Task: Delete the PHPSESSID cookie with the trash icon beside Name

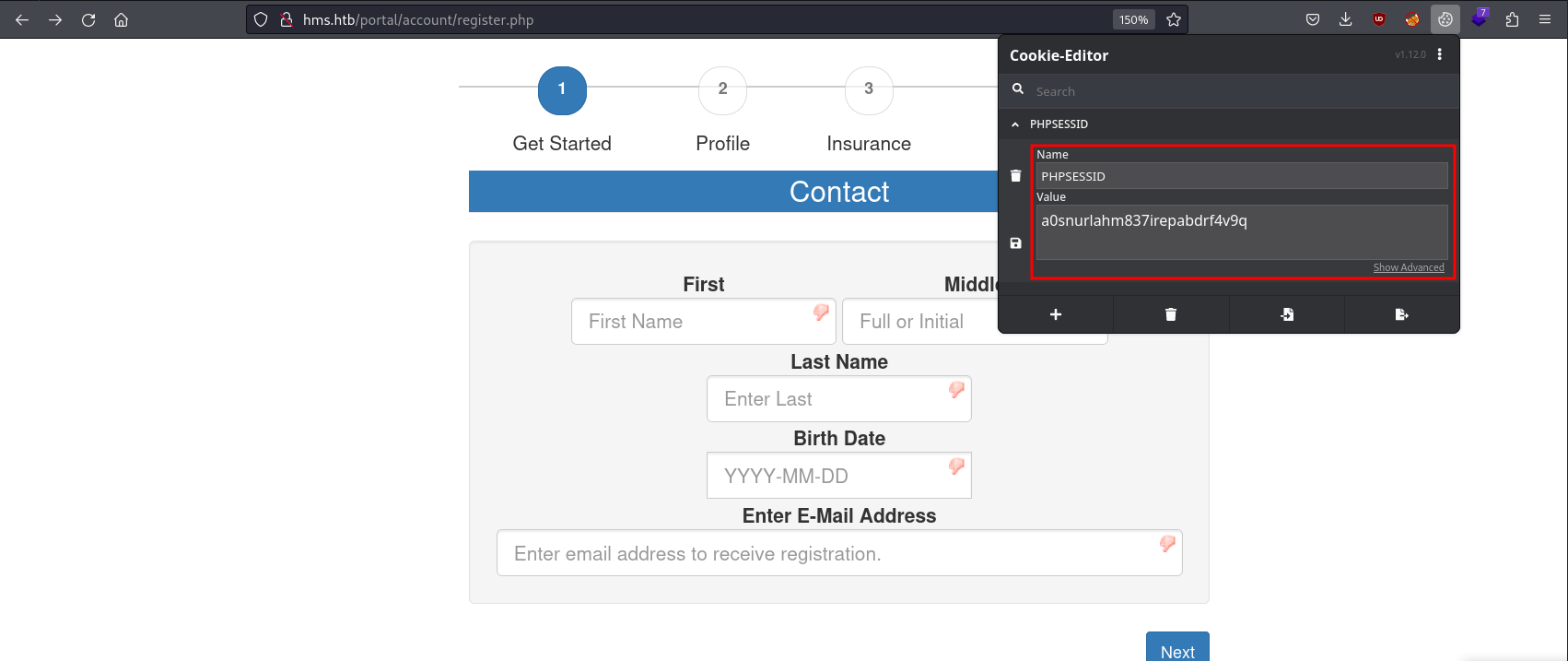Action: (1015, 175)
